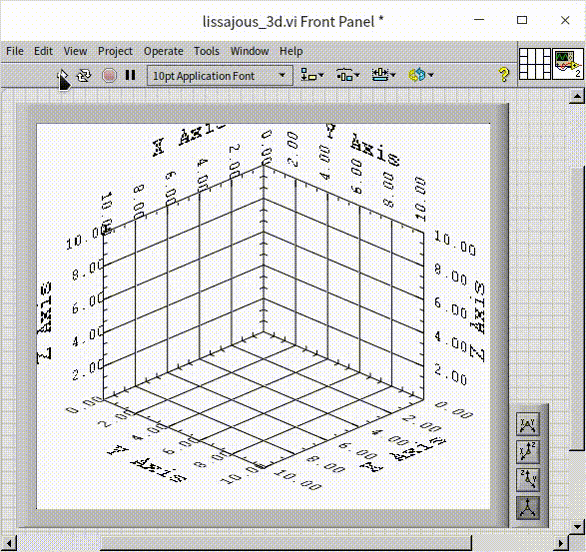Open the View menu
This screenshot has height=552, width=586.
click(x=75, y=51)
